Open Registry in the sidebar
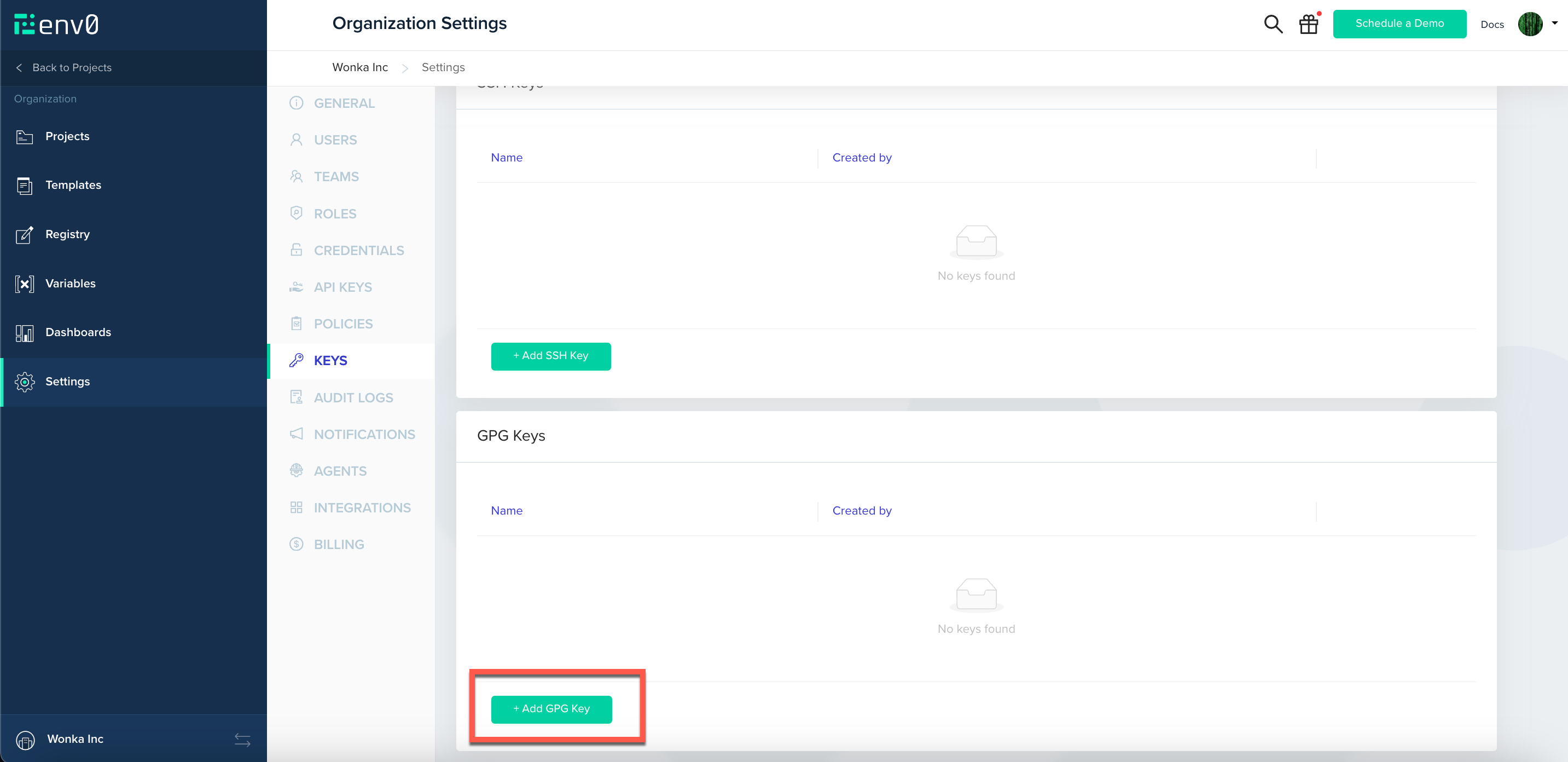 pyautogui.click(x=67, y=234)
